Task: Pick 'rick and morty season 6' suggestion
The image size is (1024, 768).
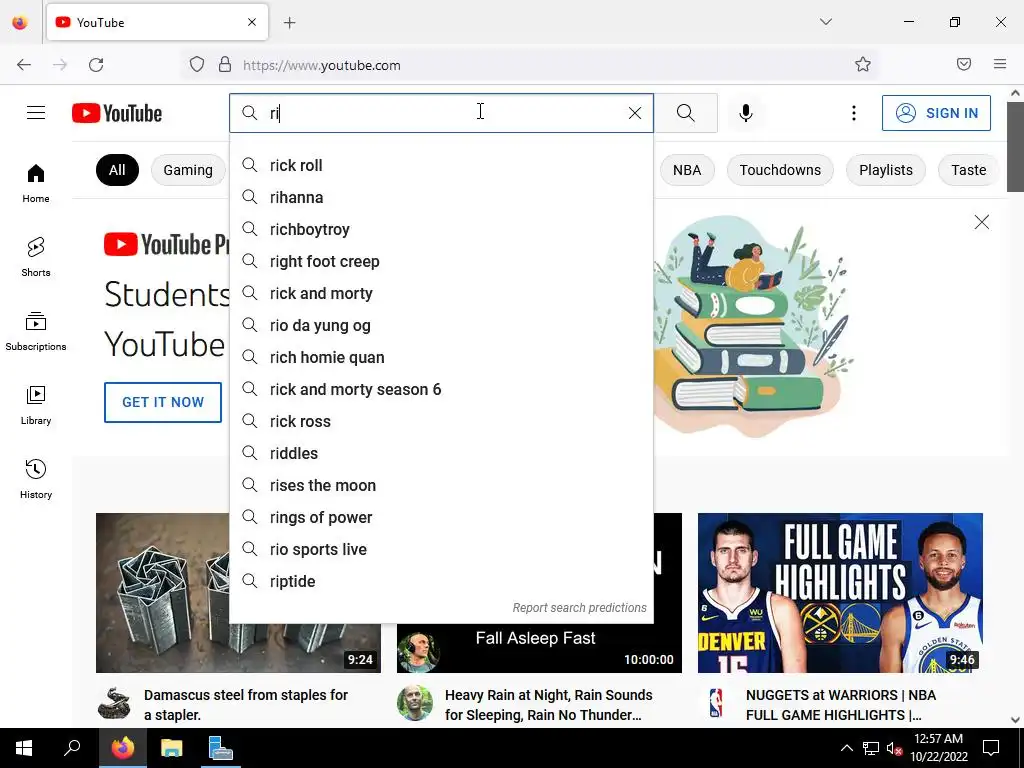Action: point(441,389)
